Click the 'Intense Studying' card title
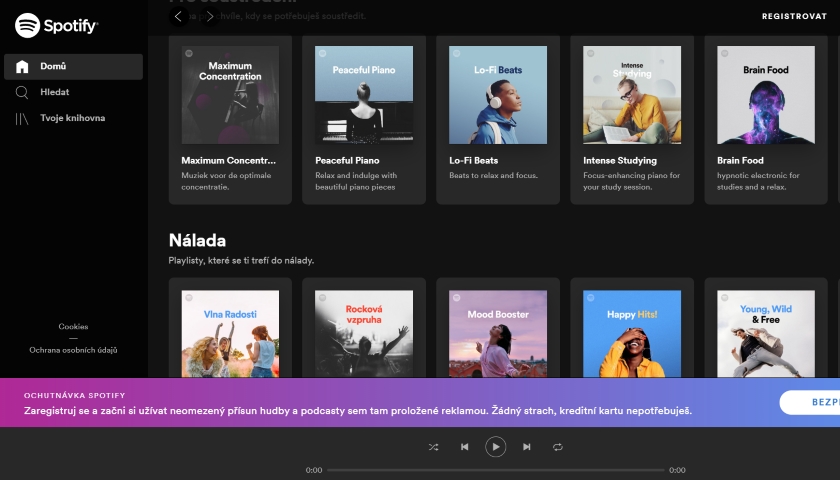840x480 pixels. pos(620,160)
